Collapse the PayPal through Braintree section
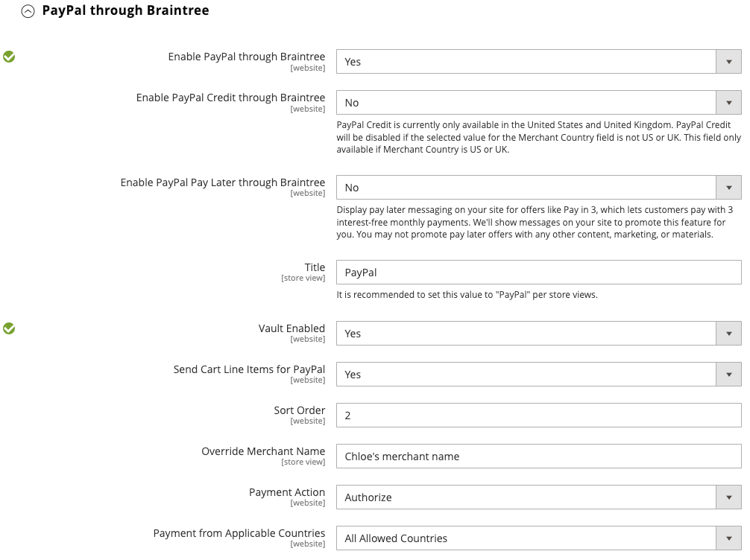Screen dimensions: 750x560 28,11
